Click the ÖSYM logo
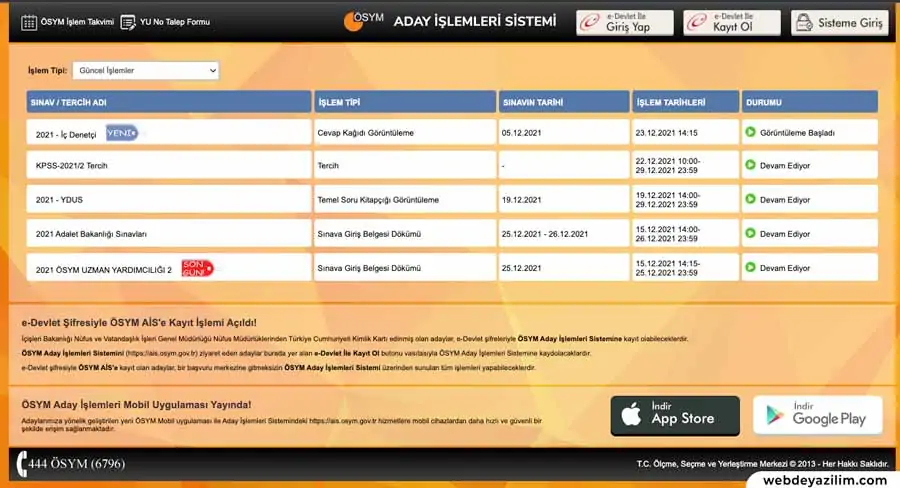Image resolution: width=900 pixels, height=488 pixels. [x=363, y=21]
